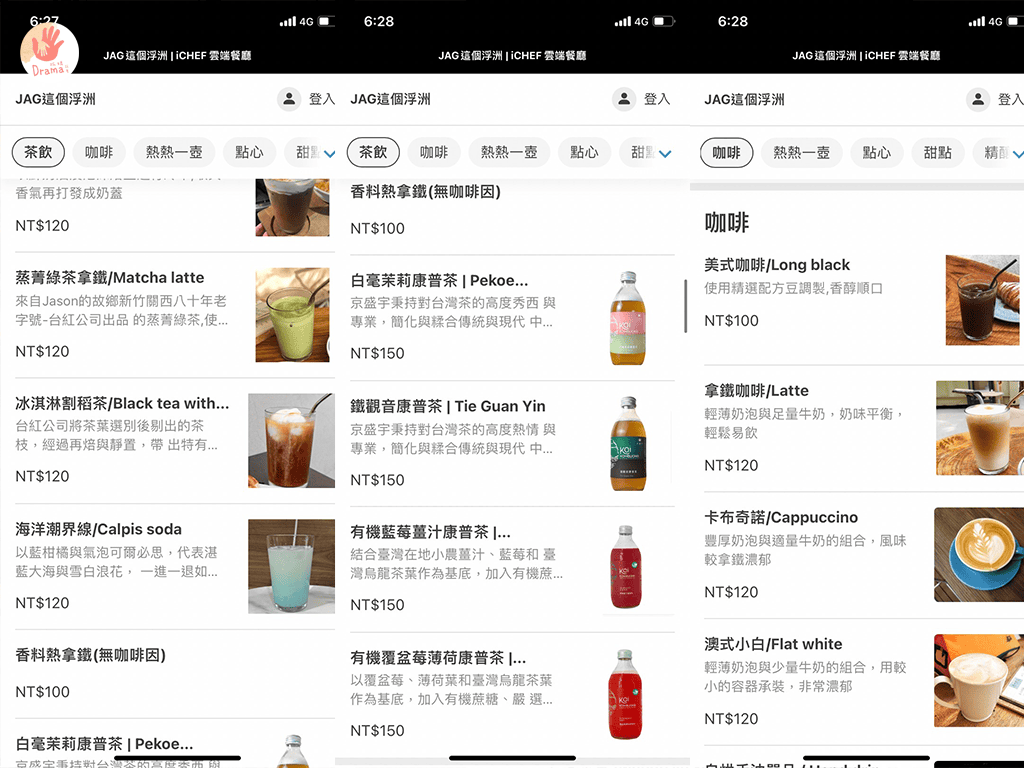Viewport: 1024px width, 768px height.
Task: Switch to 甜點 tab in right screen
Action: (x=937, y=152)
